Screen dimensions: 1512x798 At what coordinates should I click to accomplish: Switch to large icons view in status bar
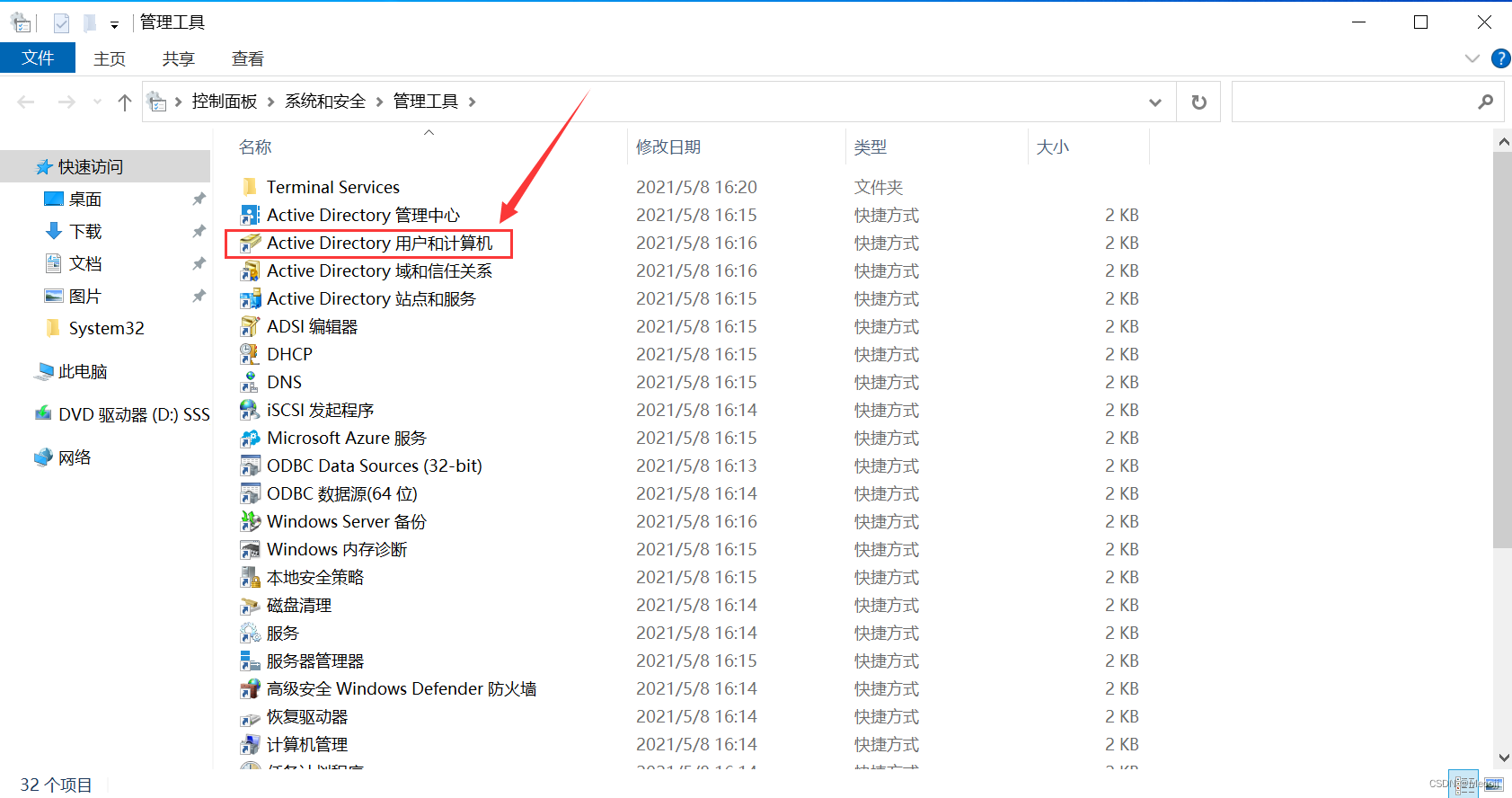1493,784
